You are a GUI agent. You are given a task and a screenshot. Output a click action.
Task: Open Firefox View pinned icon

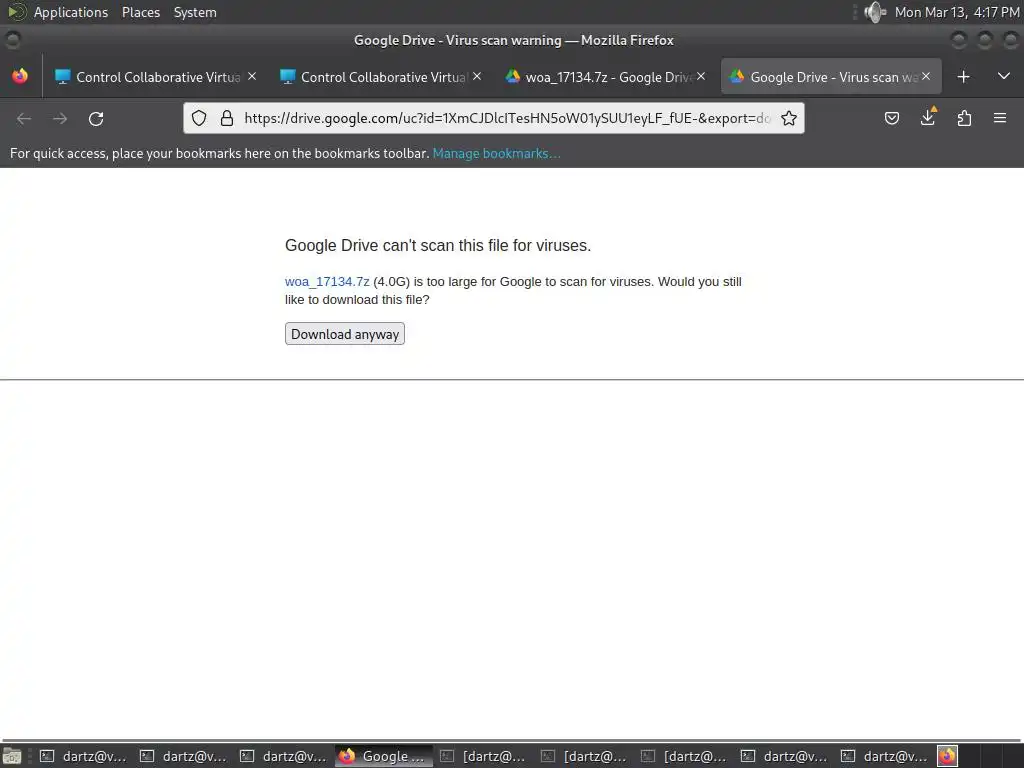point(20,76)
